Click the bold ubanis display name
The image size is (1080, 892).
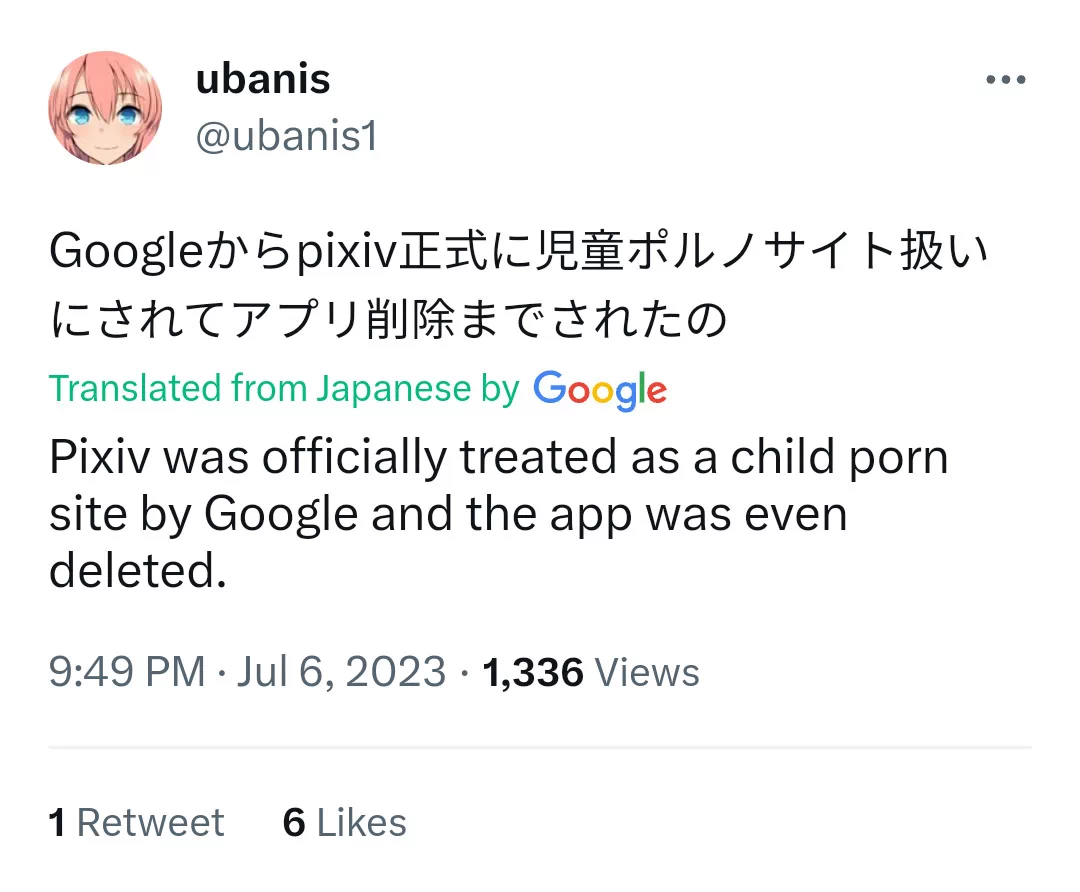[x=263, y=79]
